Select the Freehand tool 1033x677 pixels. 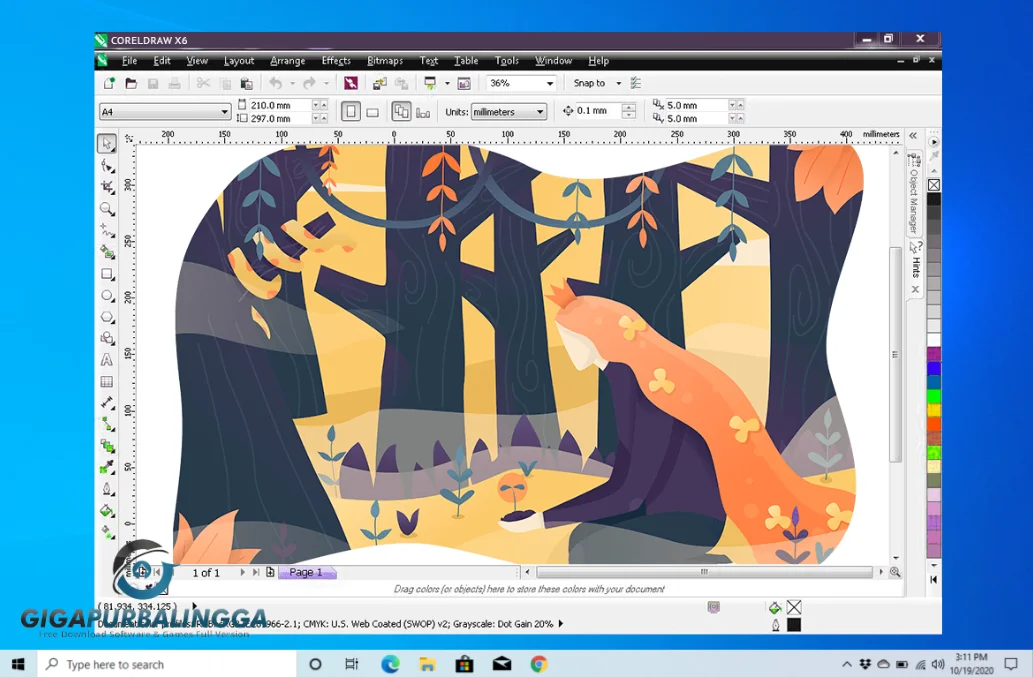click(107, 230)
